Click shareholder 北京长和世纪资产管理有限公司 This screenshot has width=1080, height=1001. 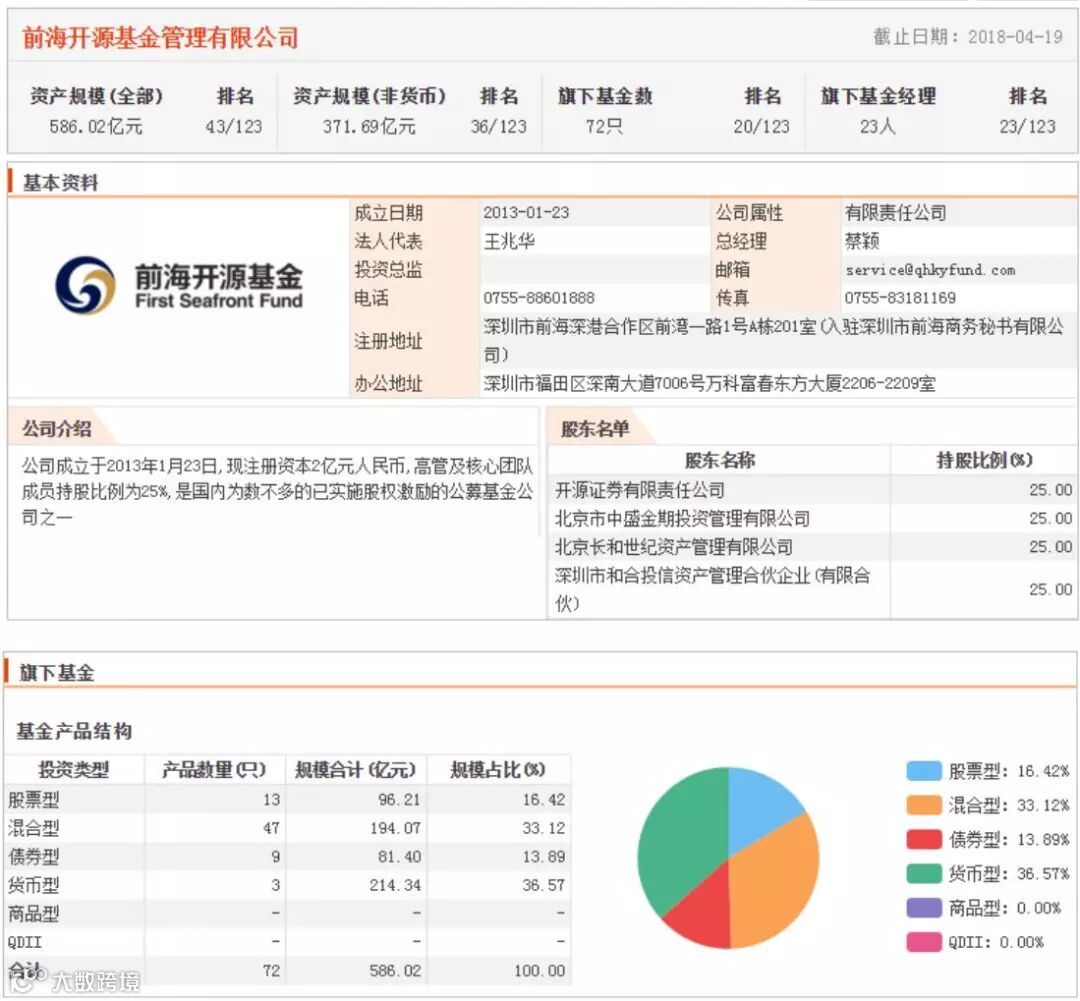674,546
